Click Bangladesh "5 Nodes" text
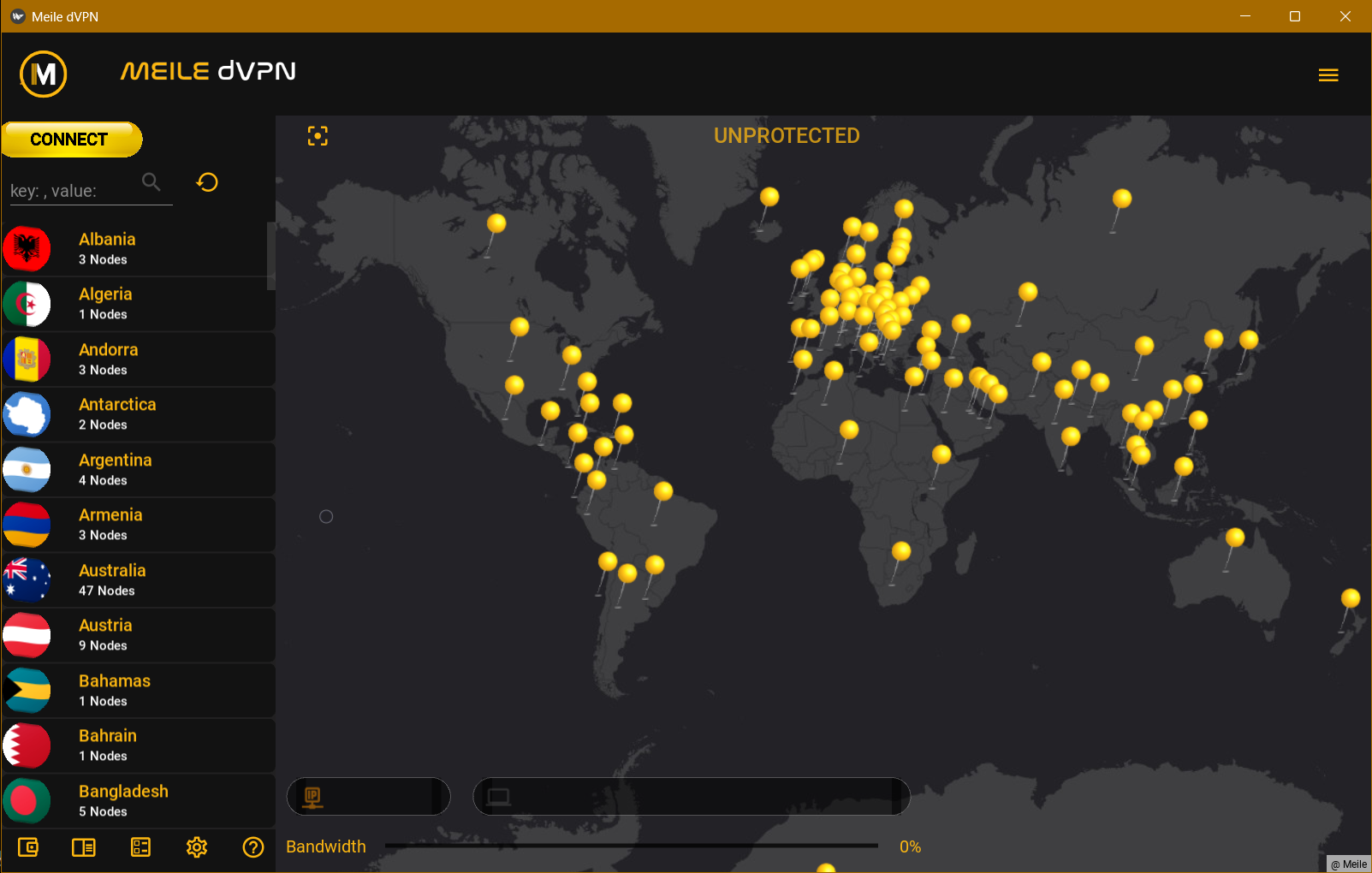Viewport: 1372px width, 873px height. coord(103,811)
